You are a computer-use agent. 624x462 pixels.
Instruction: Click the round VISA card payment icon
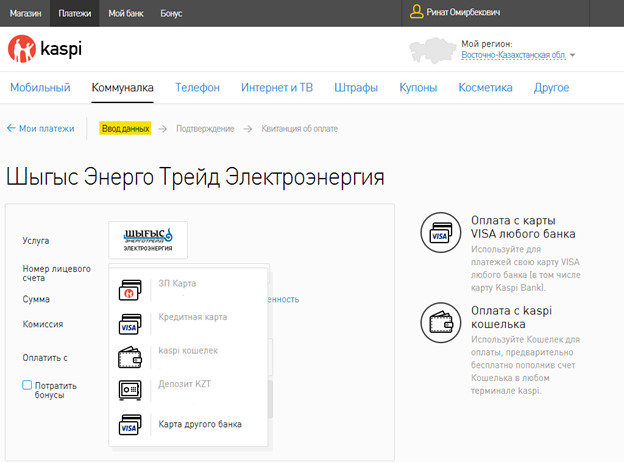click(x=441, y=232)
